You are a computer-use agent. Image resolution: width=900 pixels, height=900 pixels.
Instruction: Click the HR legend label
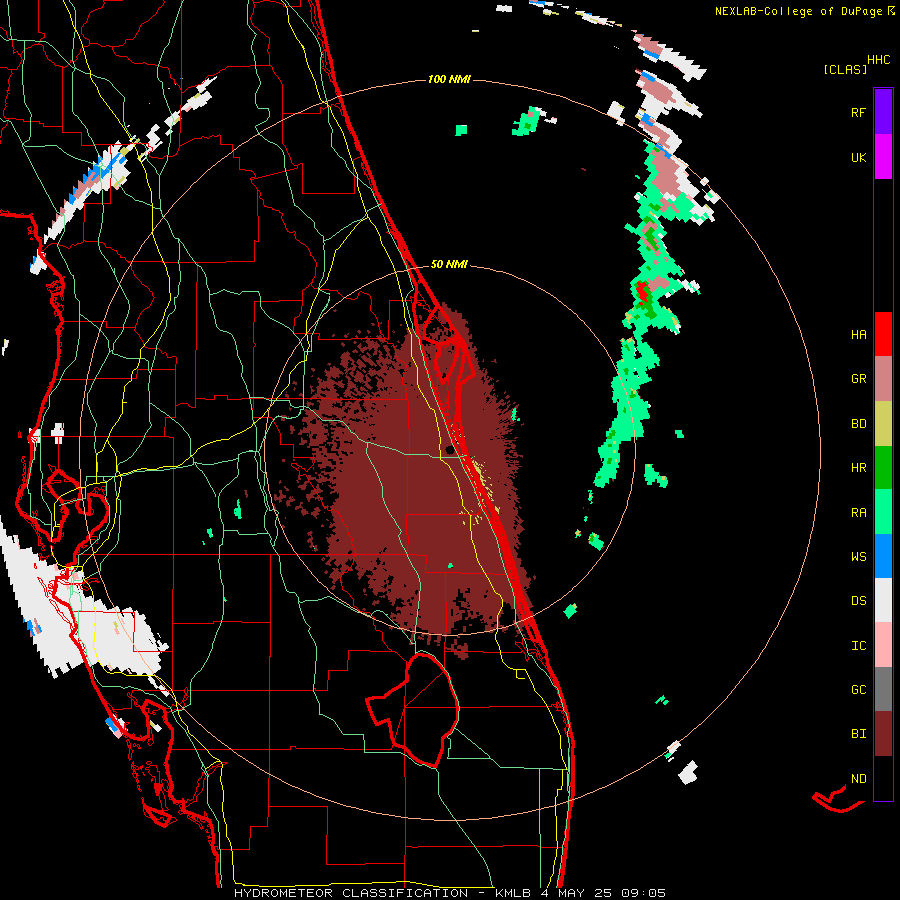click(858, 468)
